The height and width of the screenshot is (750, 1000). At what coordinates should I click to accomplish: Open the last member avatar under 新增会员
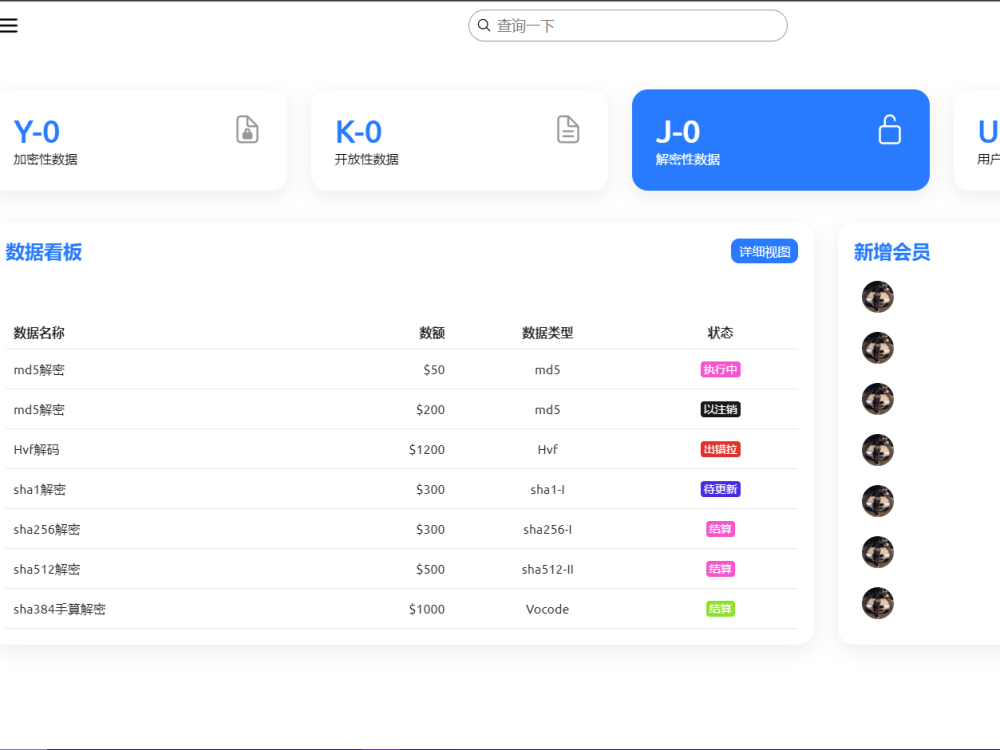click(878, 603)
